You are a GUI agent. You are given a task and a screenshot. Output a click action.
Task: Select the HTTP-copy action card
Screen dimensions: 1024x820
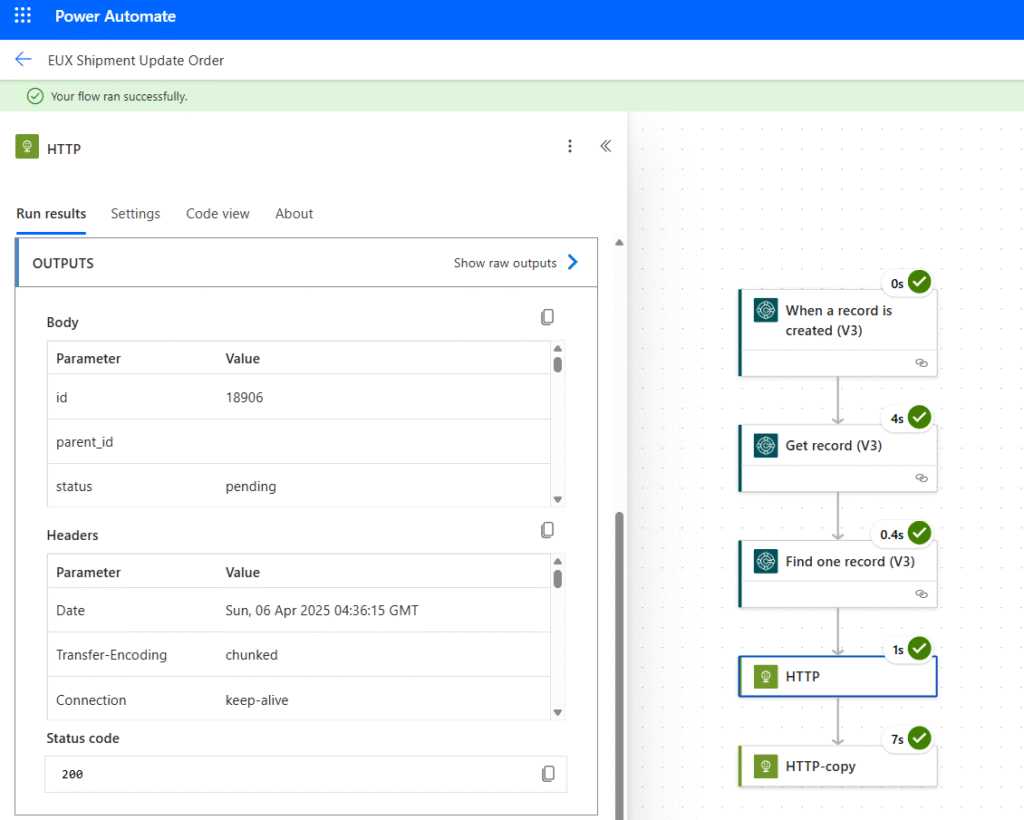click(x=838, y=766)
